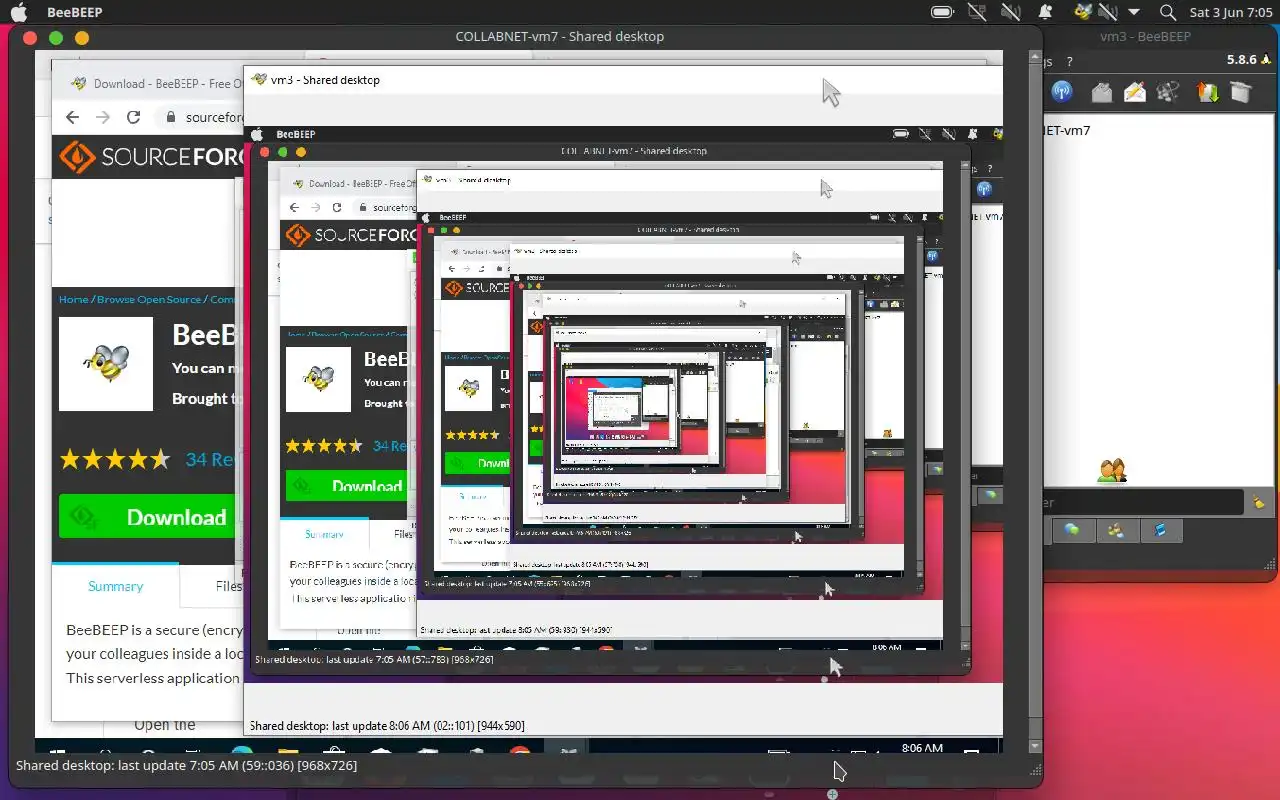Click the blue broadcast icon in vm3 BeeBEEP toolbar
1280x800 pixels.
tap(1062, 92)
